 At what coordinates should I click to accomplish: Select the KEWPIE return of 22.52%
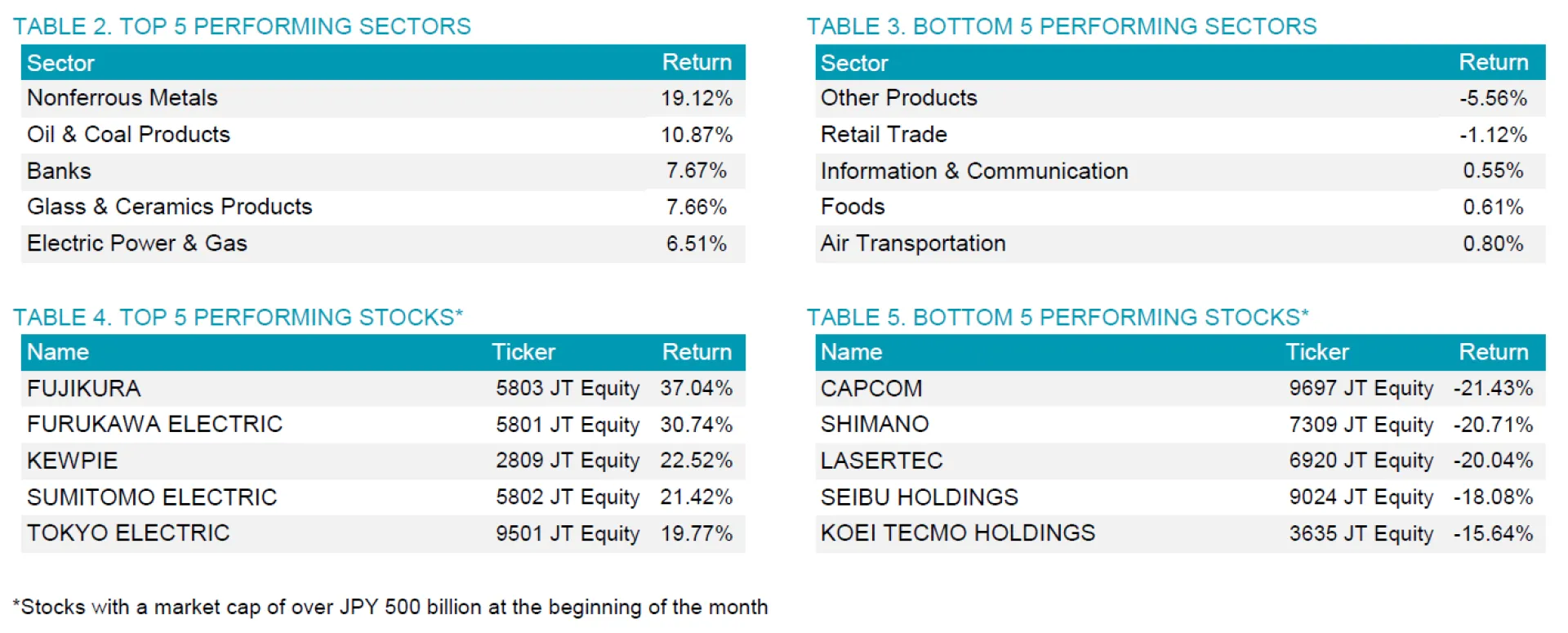(x=697, y=461)
